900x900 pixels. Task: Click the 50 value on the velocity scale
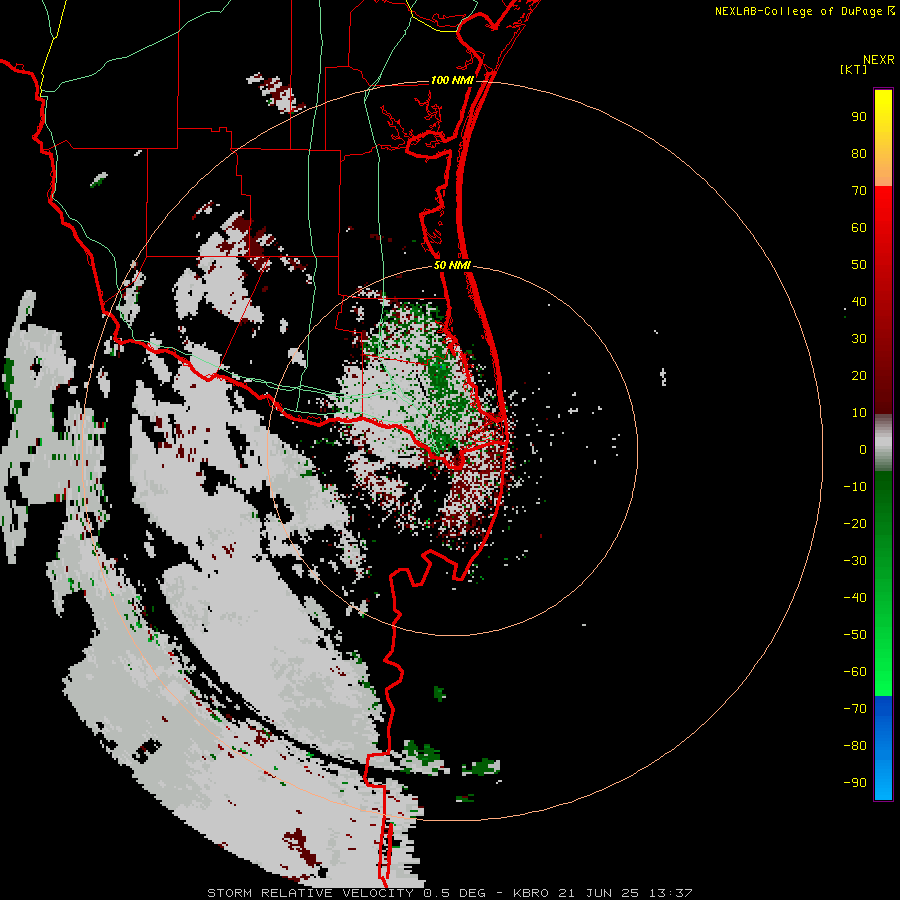859,265
